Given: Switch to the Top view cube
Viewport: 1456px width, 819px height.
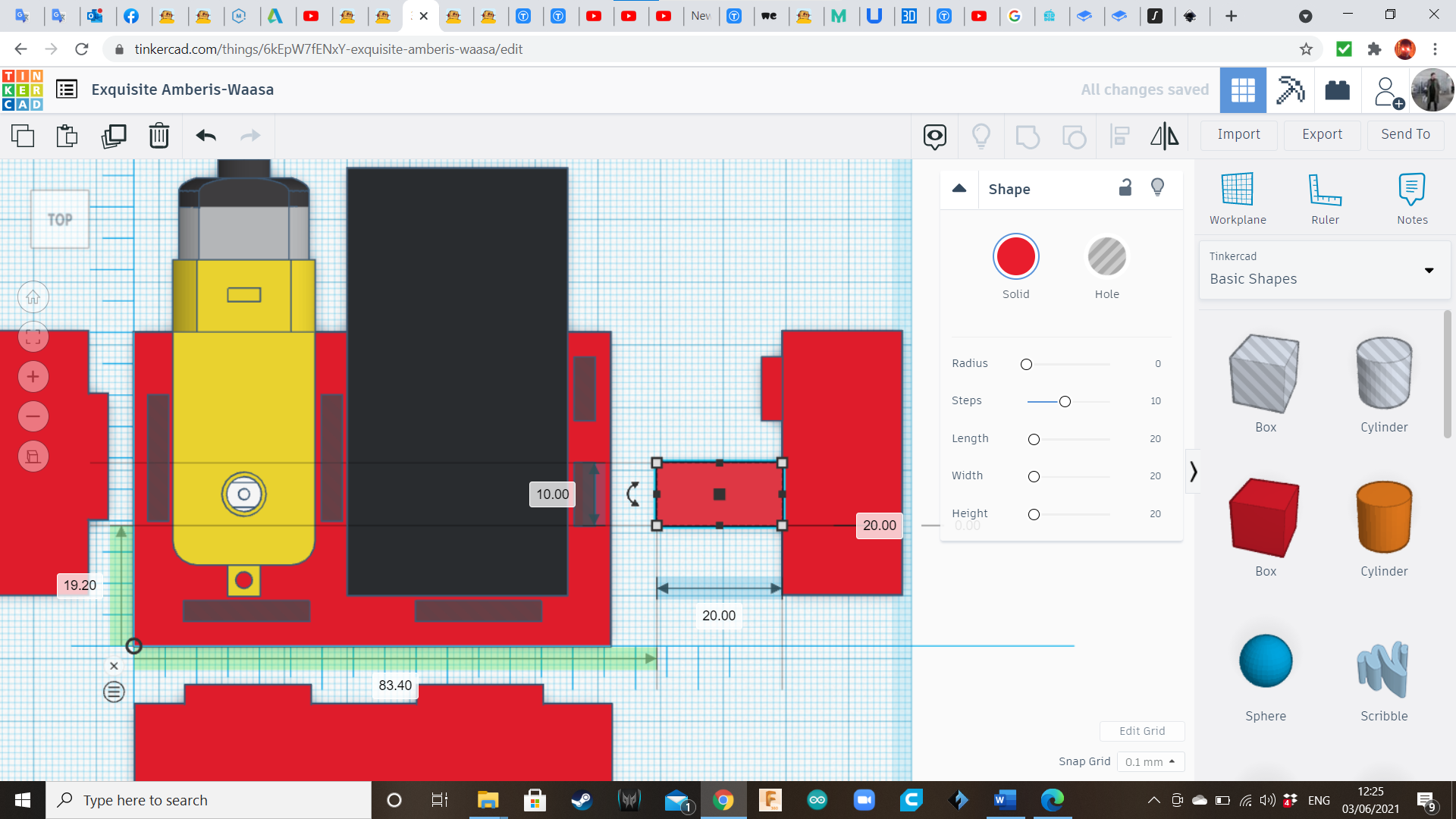Looking at the screenshot, I should (x=59, y=219).
